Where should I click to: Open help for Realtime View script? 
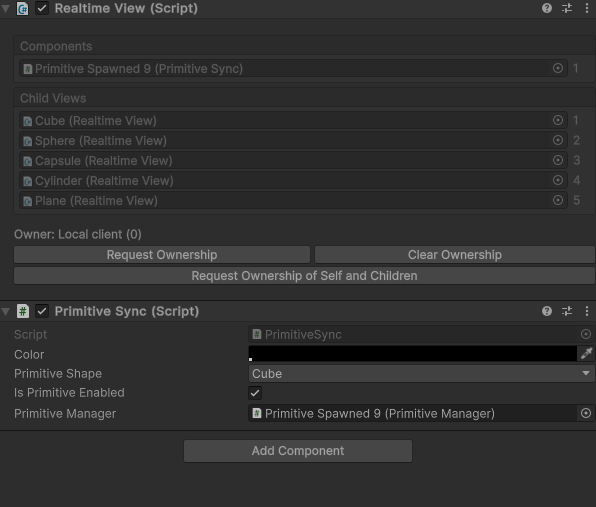tap(547, 8)
